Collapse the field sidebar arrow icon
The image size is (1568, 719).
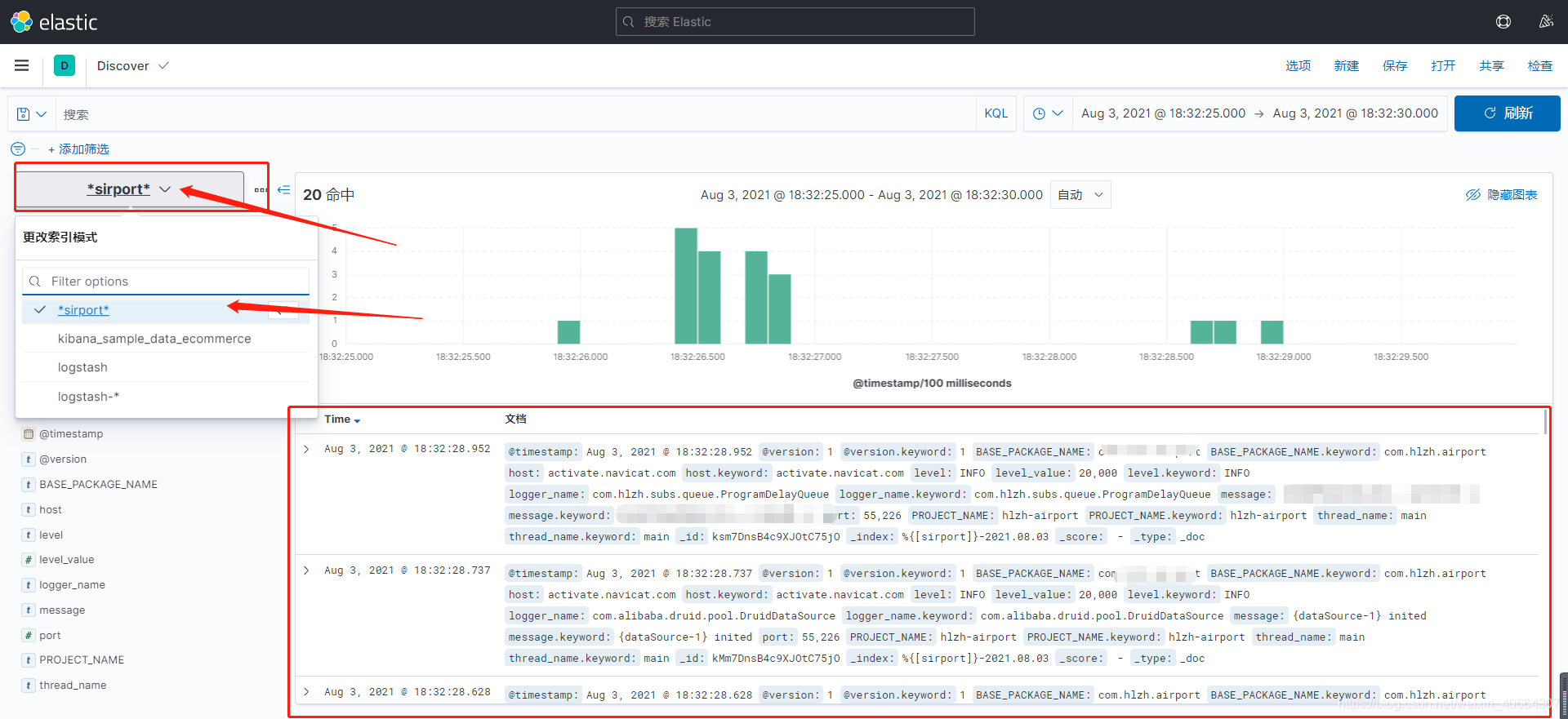pos(283,189)
